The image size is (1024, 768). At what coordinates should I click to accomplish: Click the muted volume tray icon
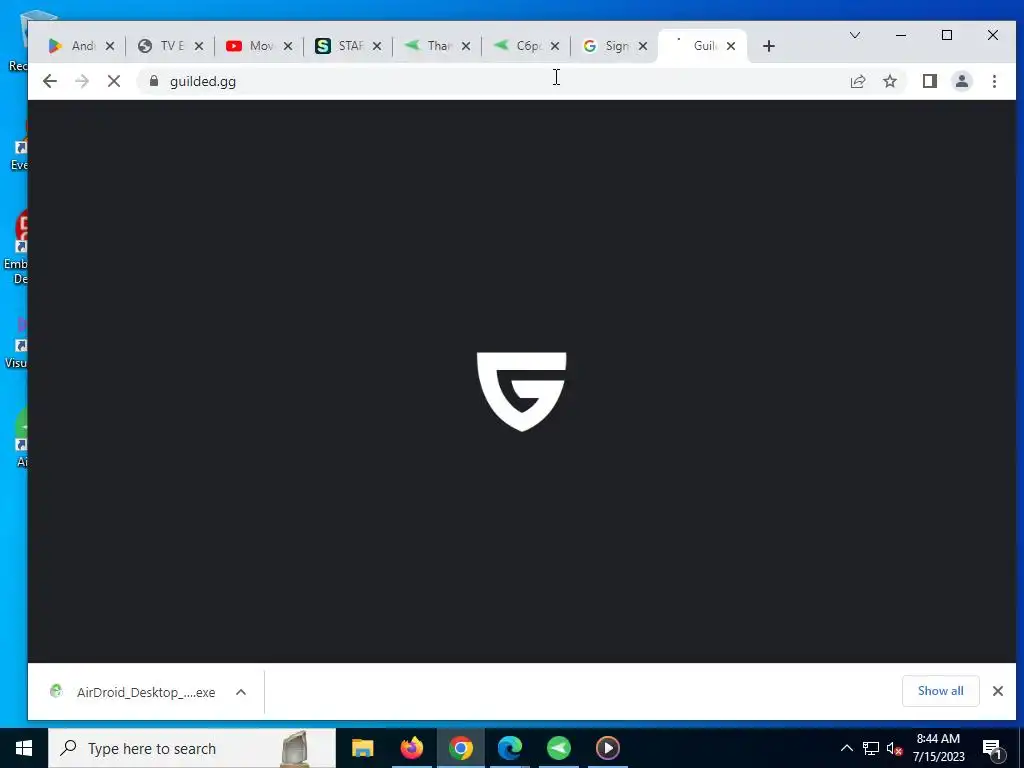pos(895,748)
